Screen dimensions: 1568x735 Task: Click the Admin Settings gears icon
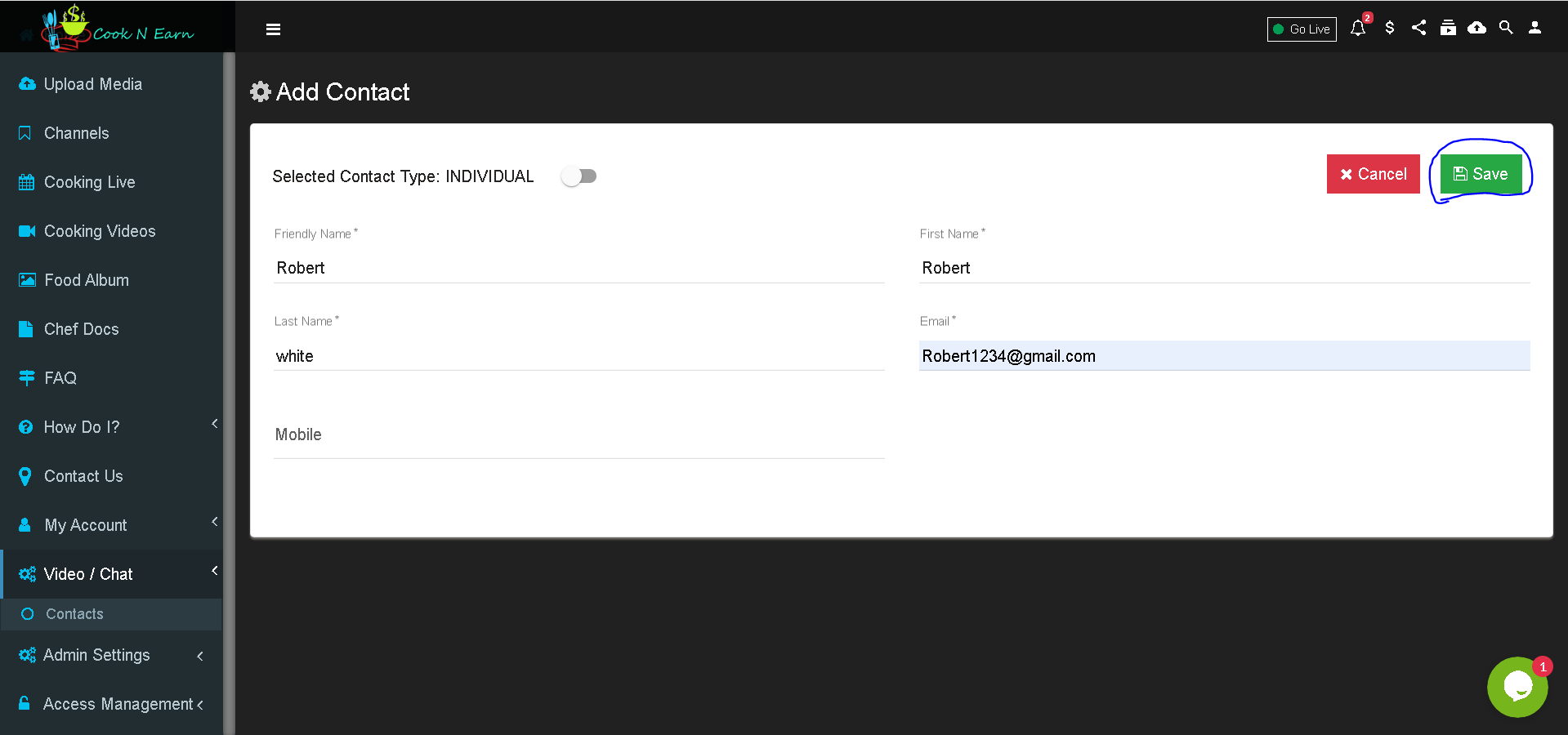(x=27, y=655)
